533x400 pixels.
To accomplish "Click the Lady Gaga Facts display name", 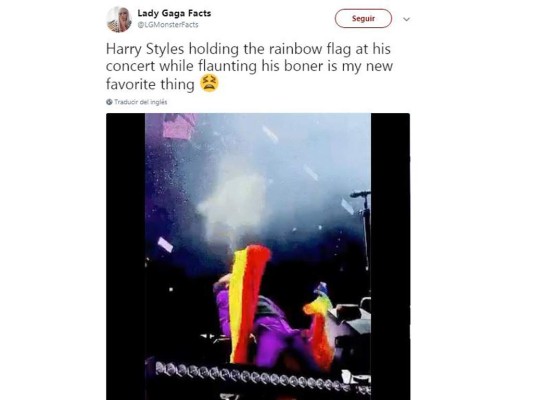I will 174,13.
